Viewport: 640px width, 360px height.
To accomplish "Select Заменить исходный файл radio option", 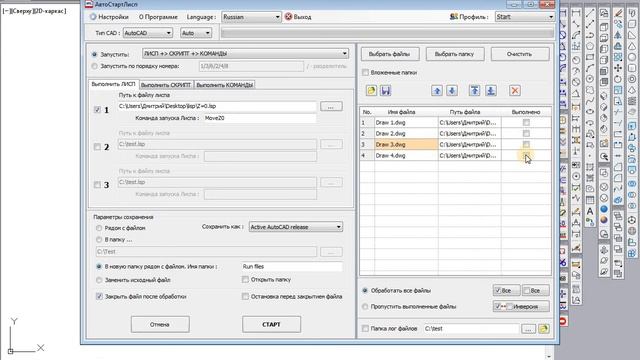I will pyautogui.click(x=99, y=280).
